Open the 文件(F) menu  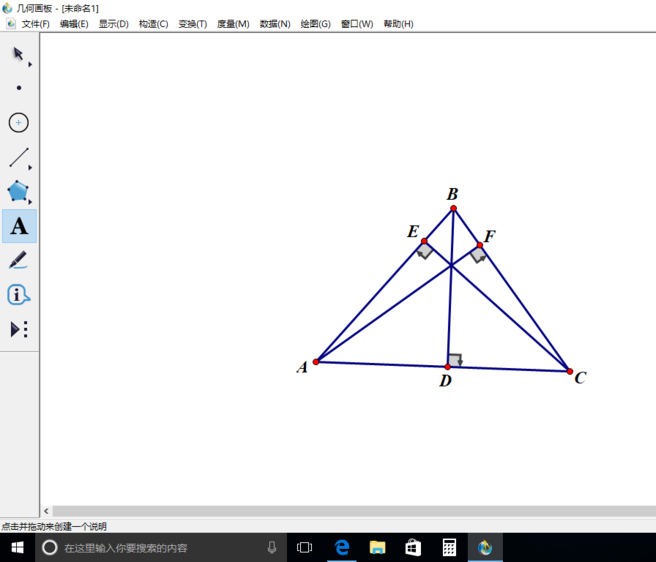(x=36, y=24)
